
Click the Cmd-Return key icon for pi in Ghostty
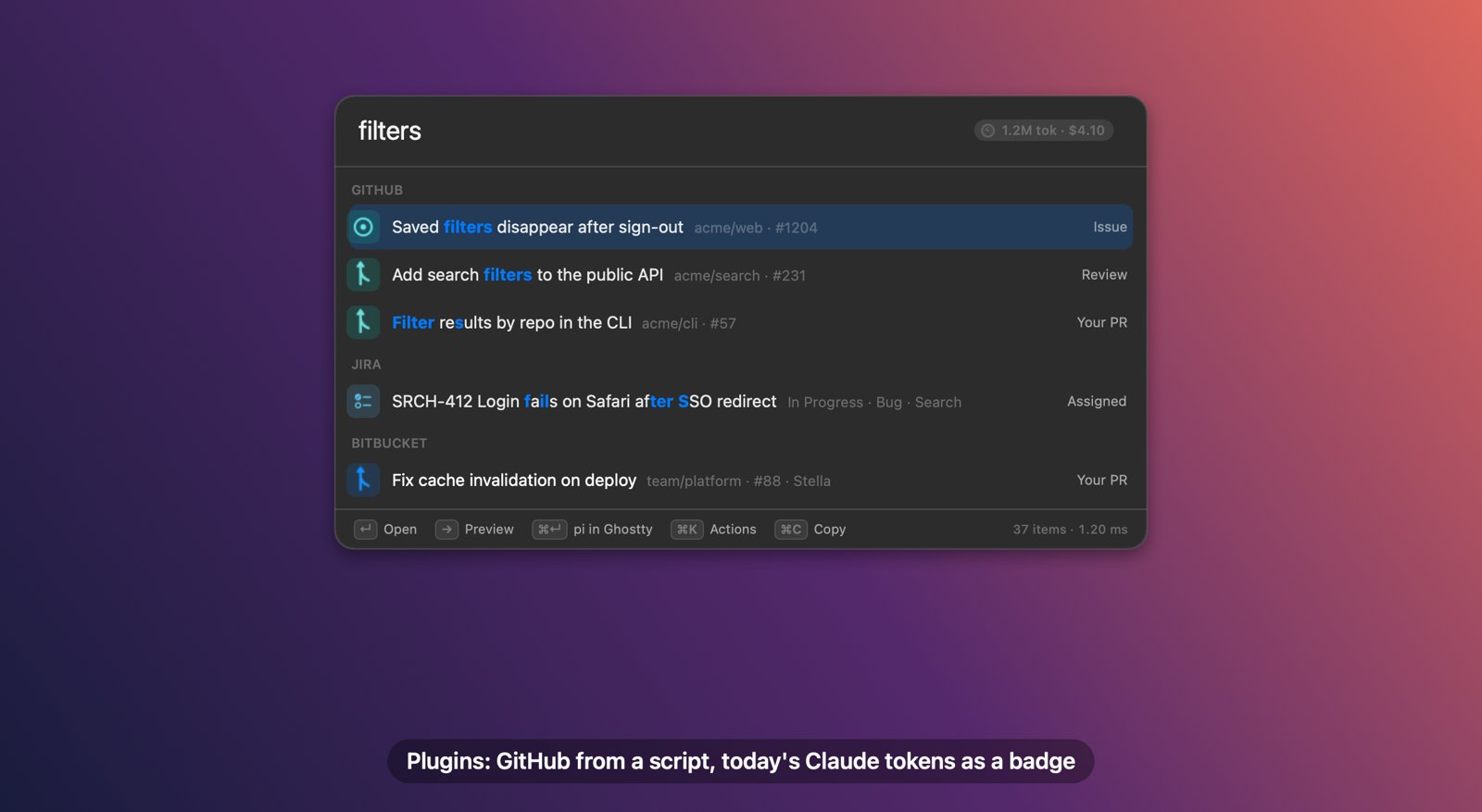tap(549, 529)
